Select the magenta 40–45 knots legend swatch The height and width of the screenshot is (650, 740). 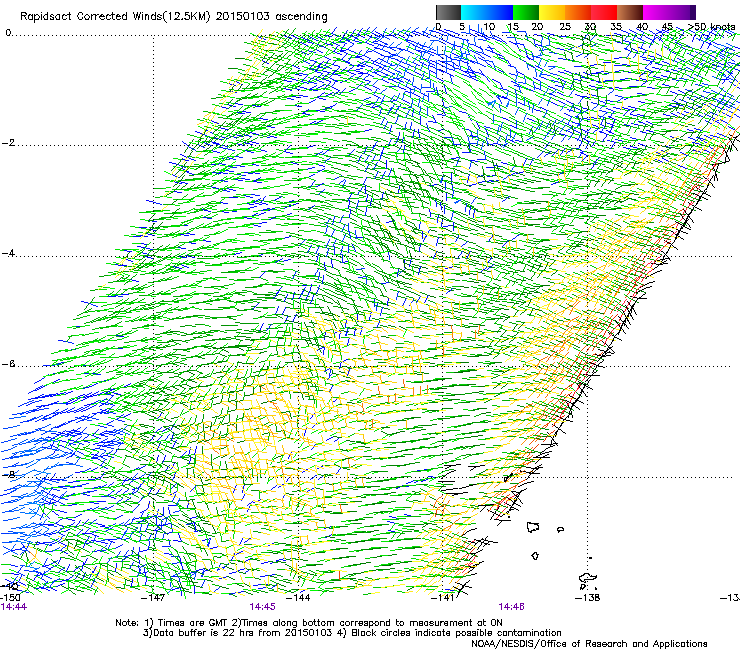coord(656,12)
